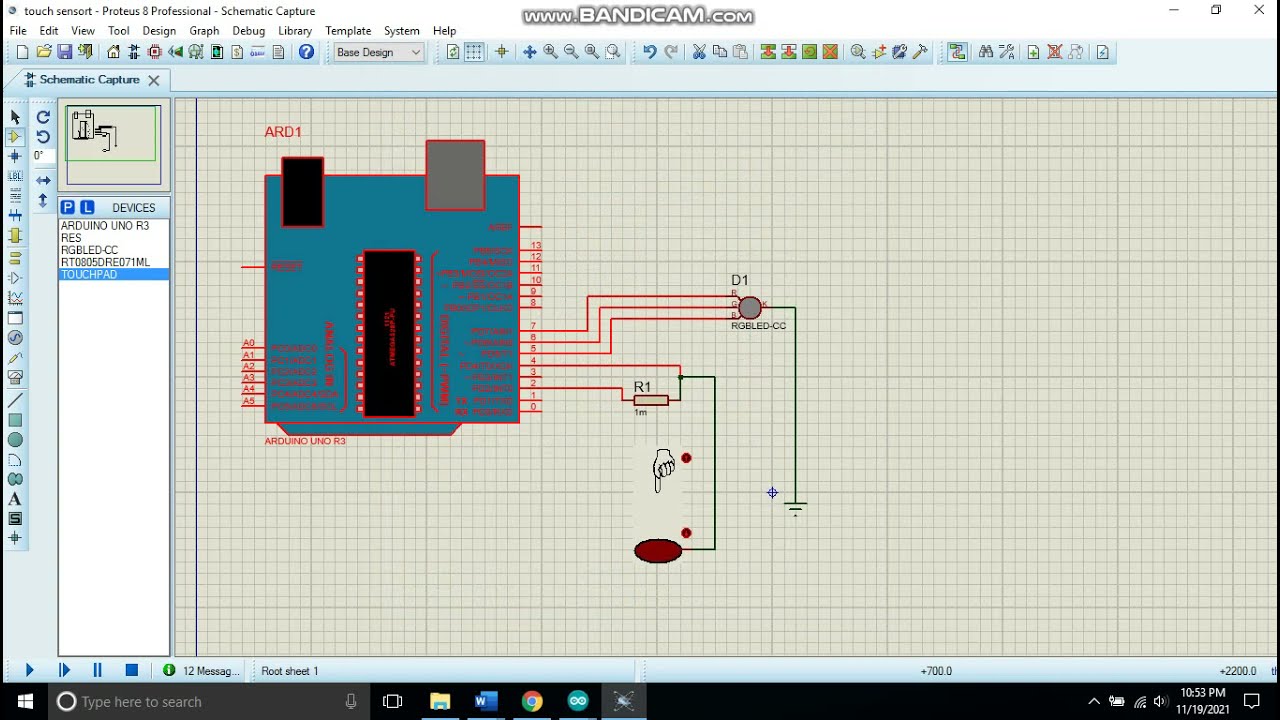This screenshot has width=1280, height=720.
Task: Select the 2D text (A) tool
Action: pos(15,499)
